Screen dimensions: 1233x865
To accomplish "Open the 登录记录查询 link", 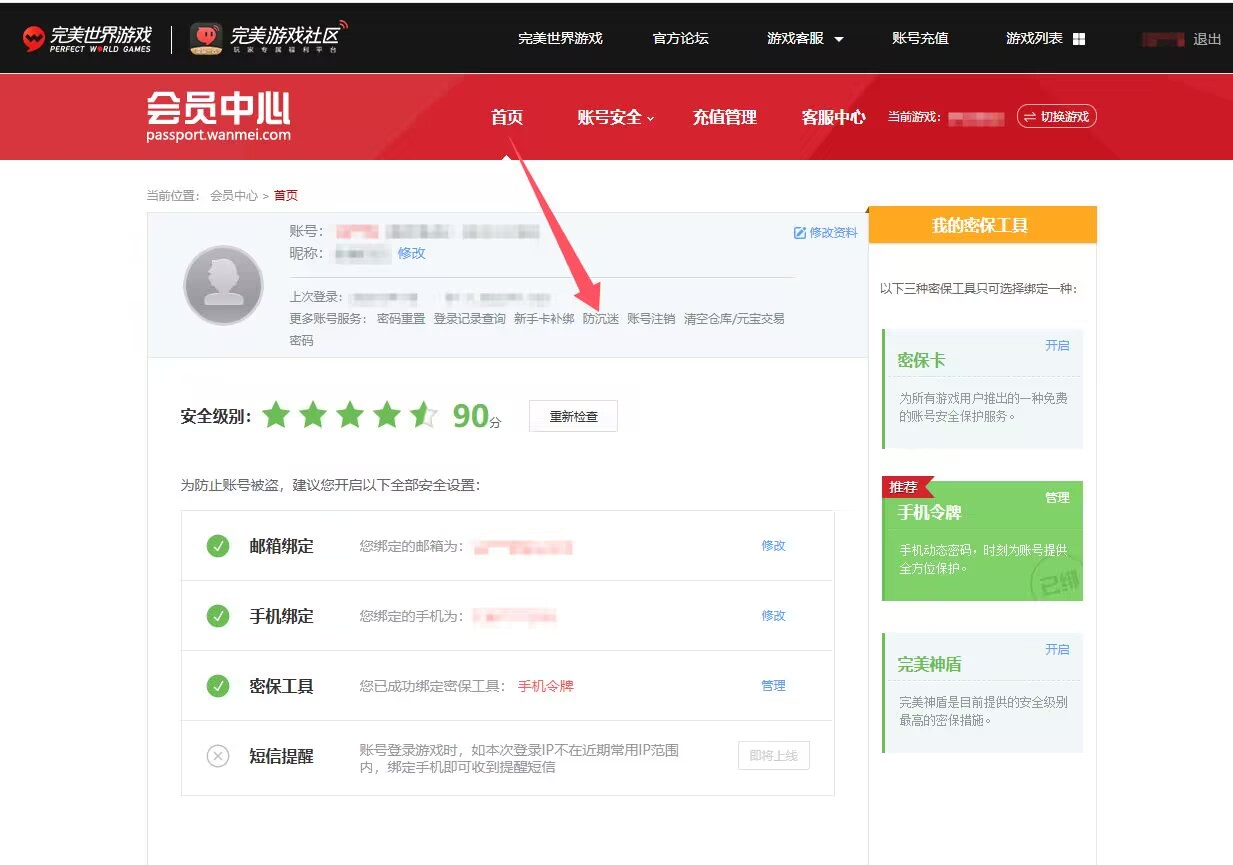I will tap(469, 319).
